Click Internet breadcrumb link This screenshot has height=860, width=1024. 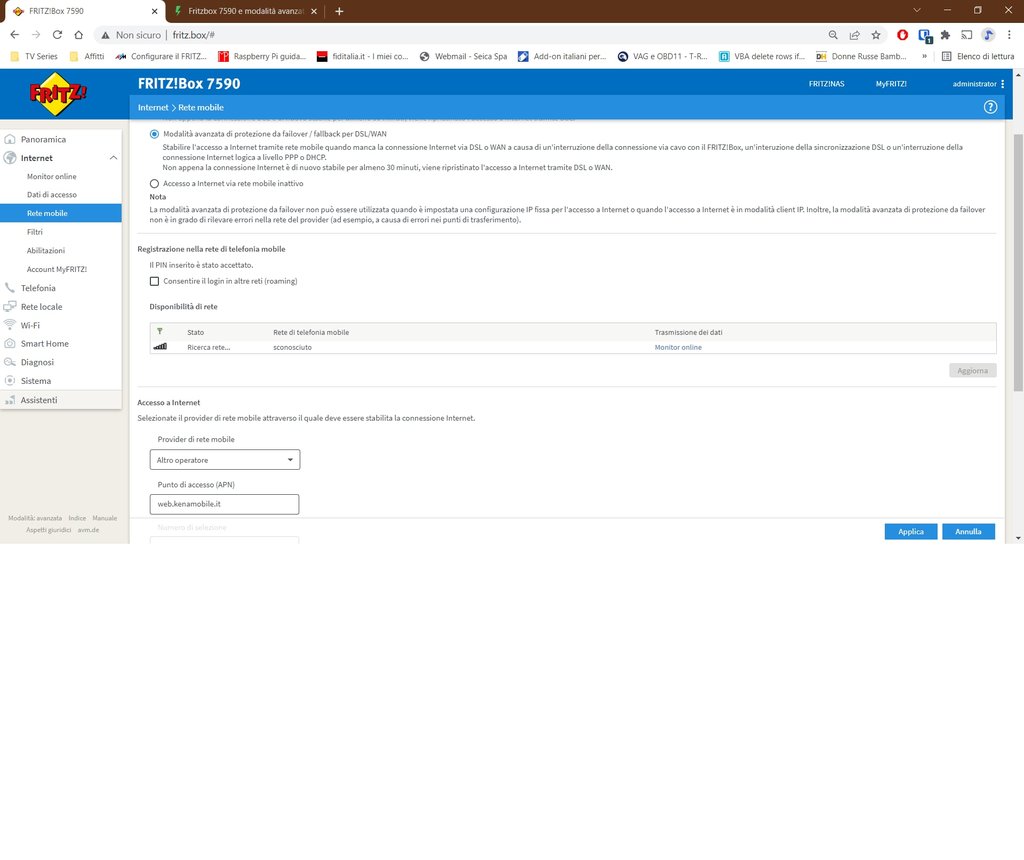coord(153,107)
